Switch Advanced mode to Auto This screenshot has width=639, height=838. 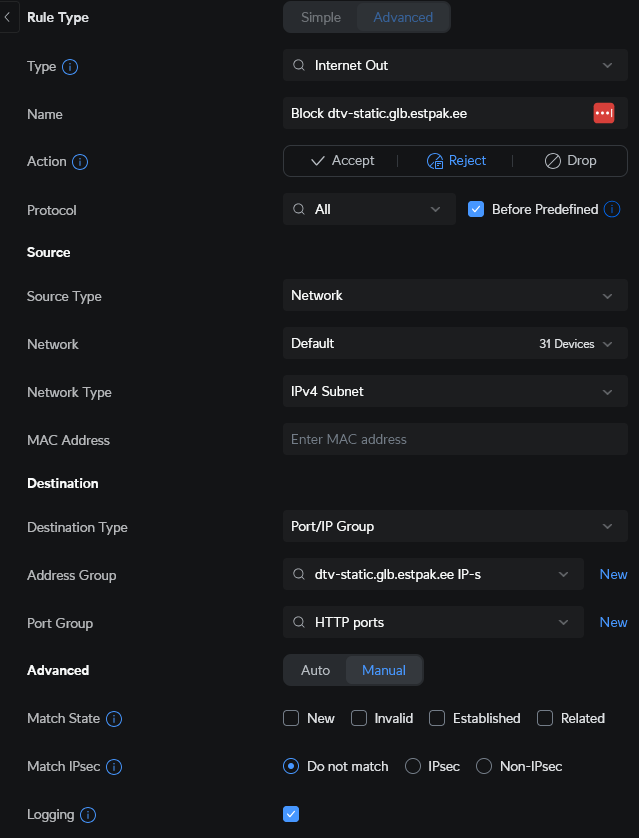pos(315,670)
